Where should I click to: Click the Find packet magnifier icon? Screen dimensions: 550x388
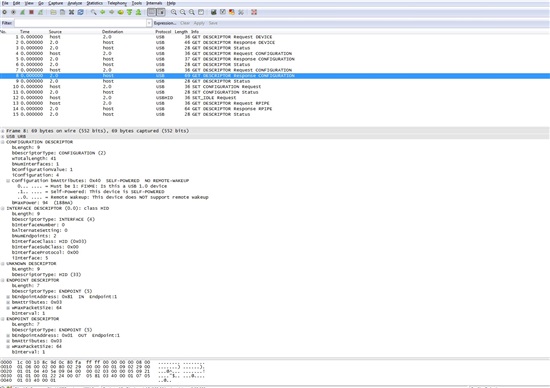click(94, 12)
